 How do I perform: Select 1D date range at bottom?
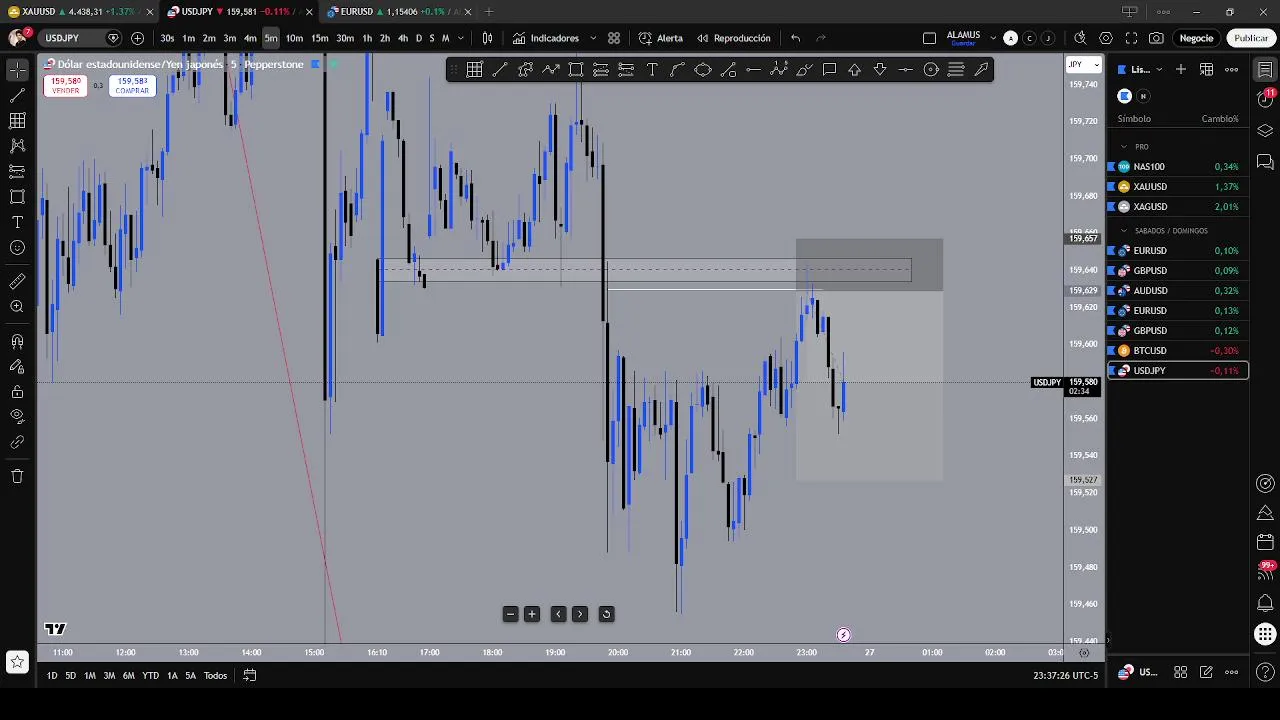pos(52,676)
